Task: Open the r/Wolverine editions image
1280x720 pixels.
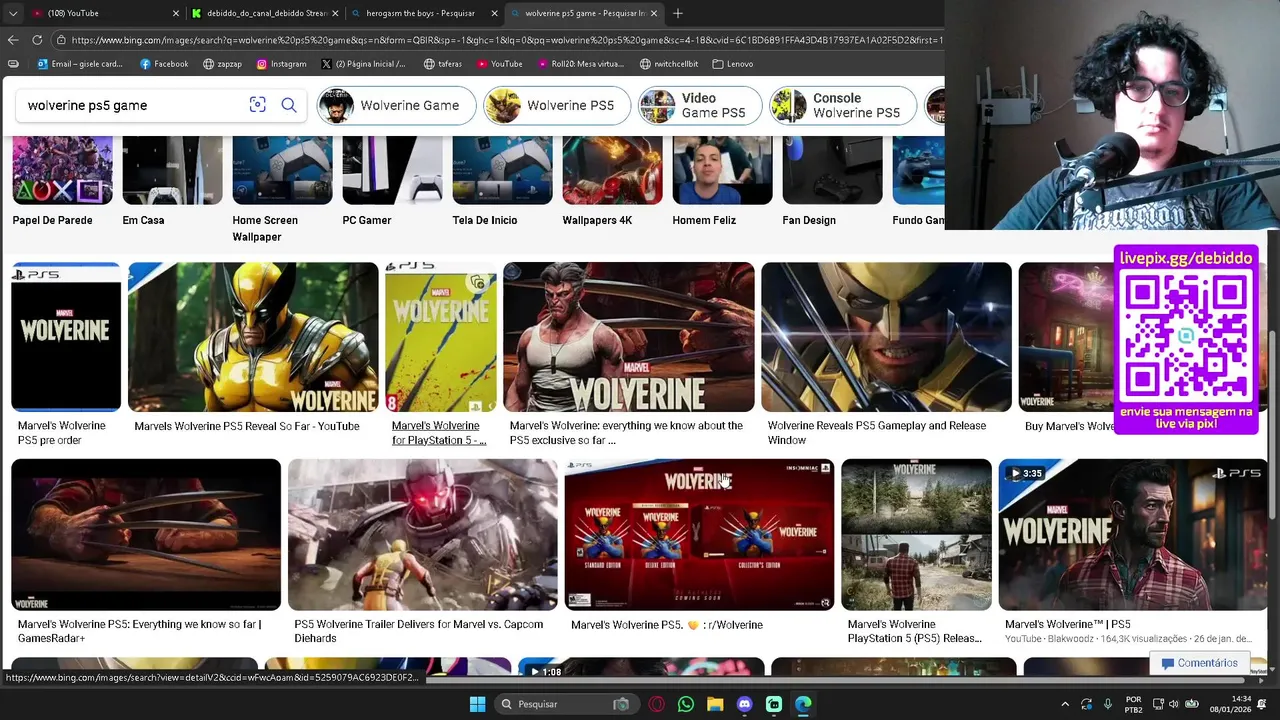Action: point(699,535)
